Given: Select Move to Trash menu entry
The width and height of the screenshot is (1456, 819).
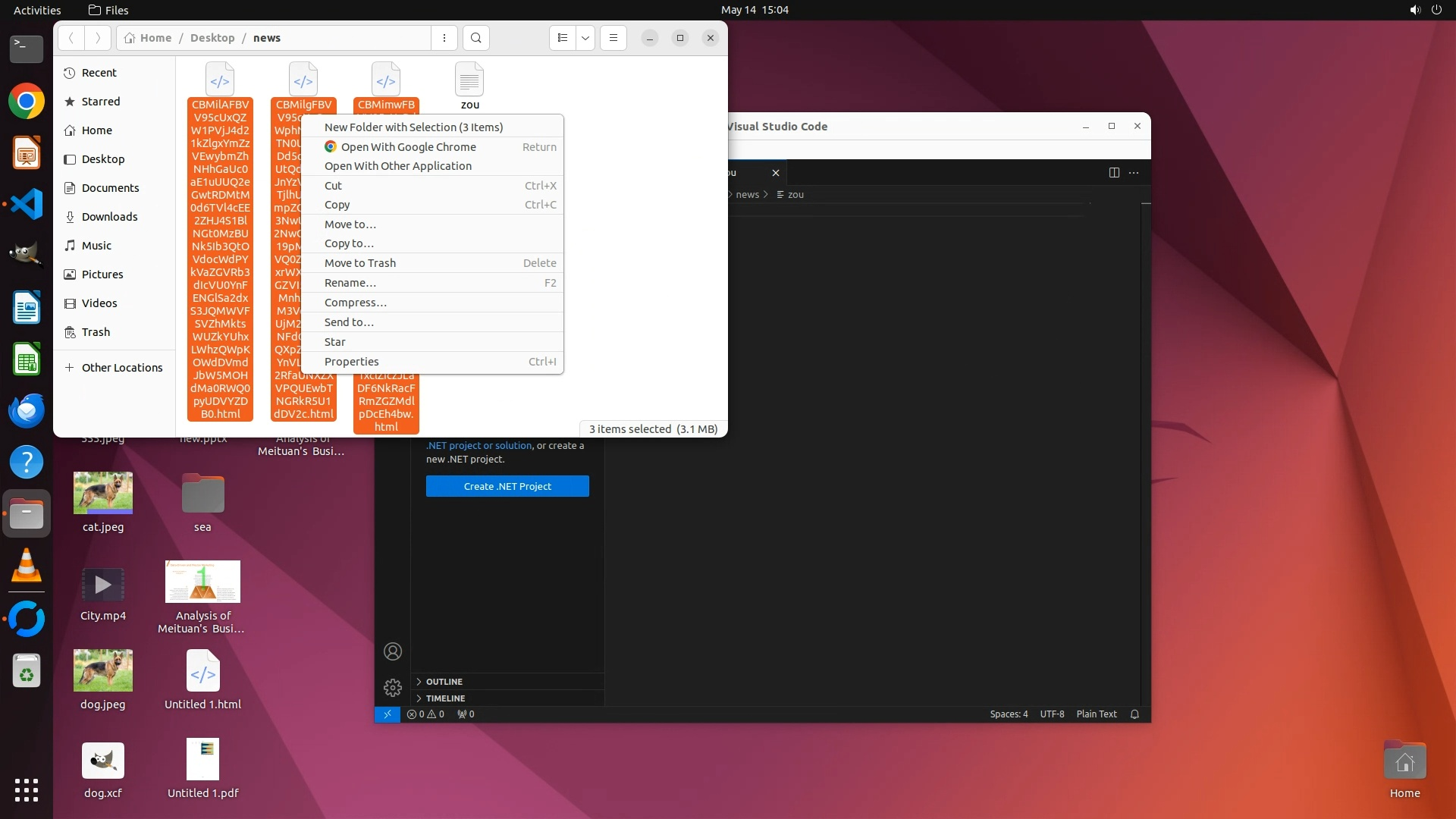Looking at the screenshot, I should pos(360,263).
